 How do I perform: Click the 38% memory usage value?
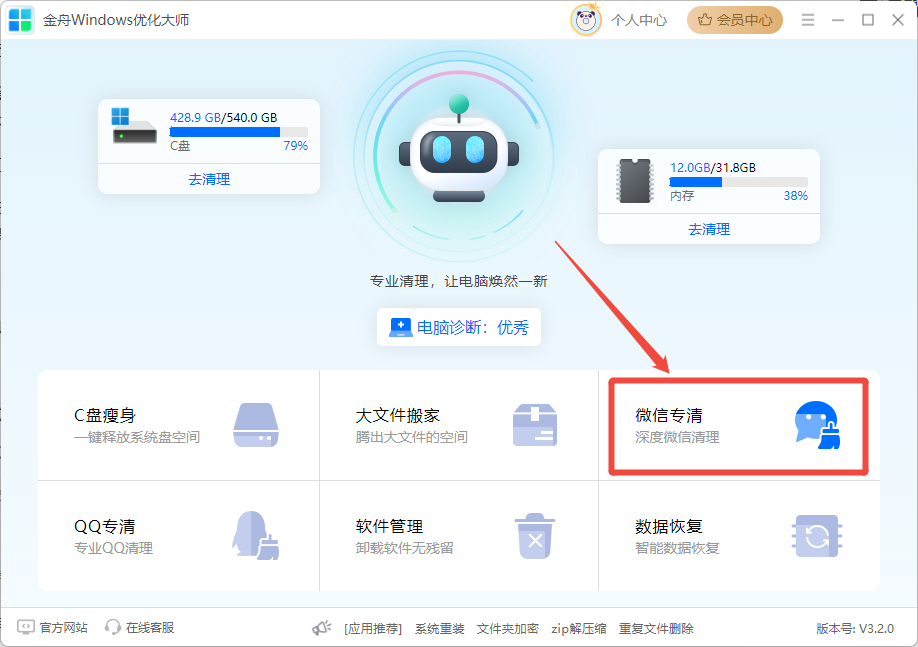coord(796,196)
